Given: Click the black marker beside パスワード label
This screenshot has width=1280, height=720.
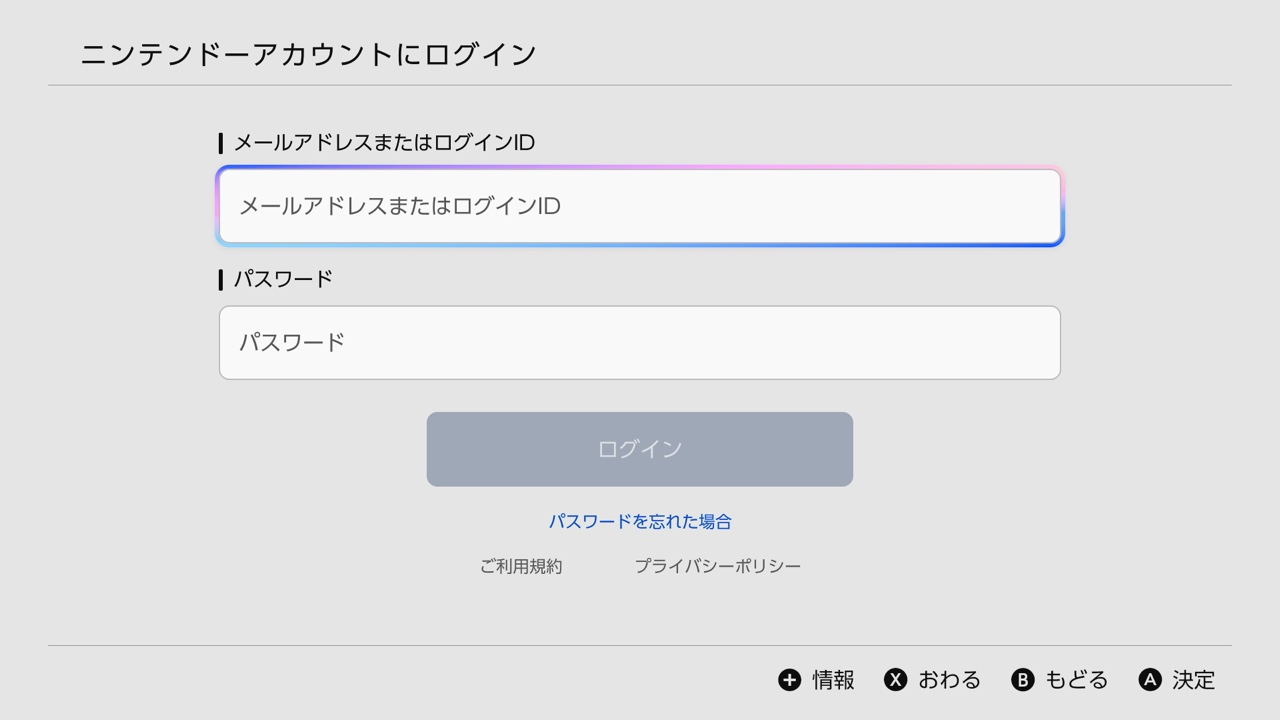Looking at the screenshot, I should pyautogui.click(x=220, y=280).
